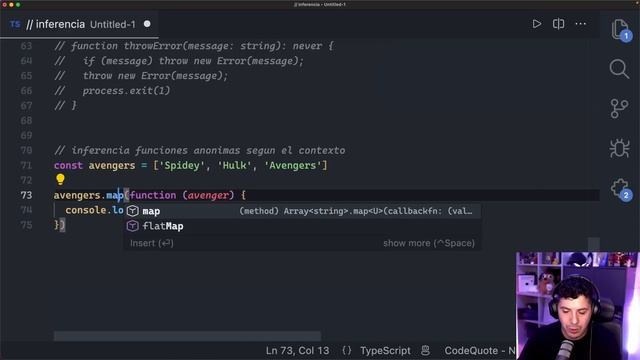Open the Extensions icon with badge 2

pos(620,189)
